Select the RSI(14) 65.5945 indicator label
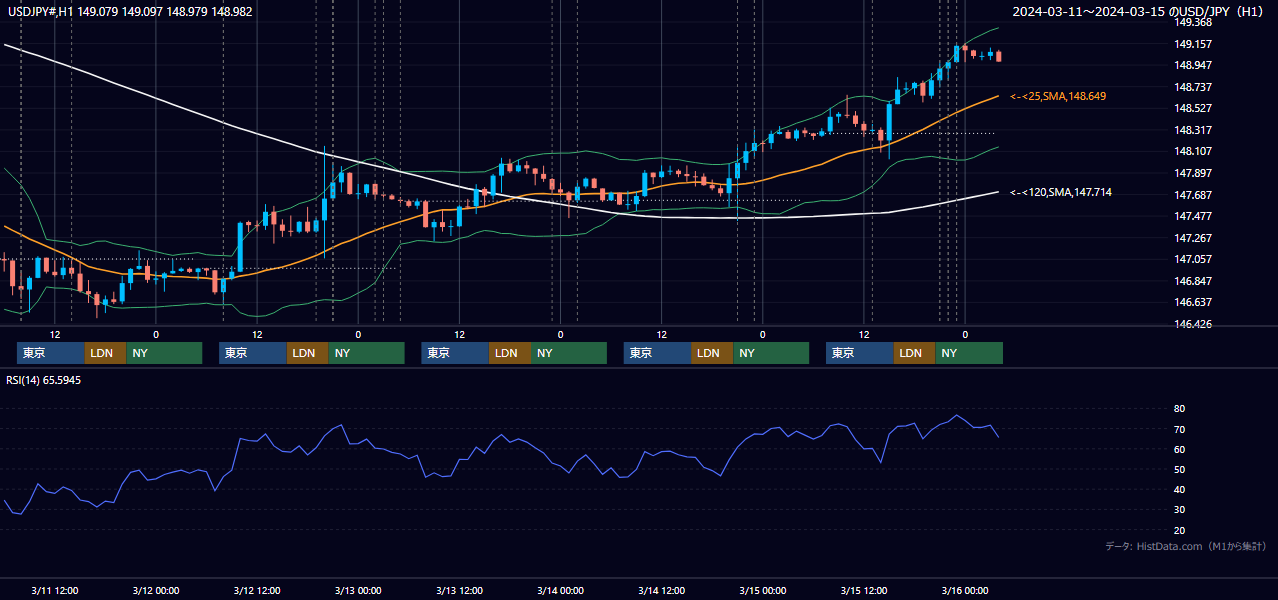Screen dimensions: 1278x600 click(44, 380)
